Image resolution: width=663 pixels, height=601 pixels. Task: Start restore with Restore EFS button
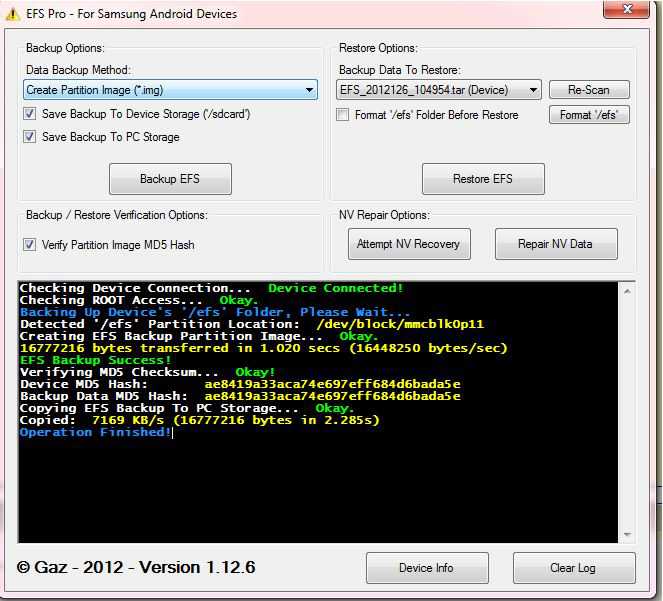(483, 179)
